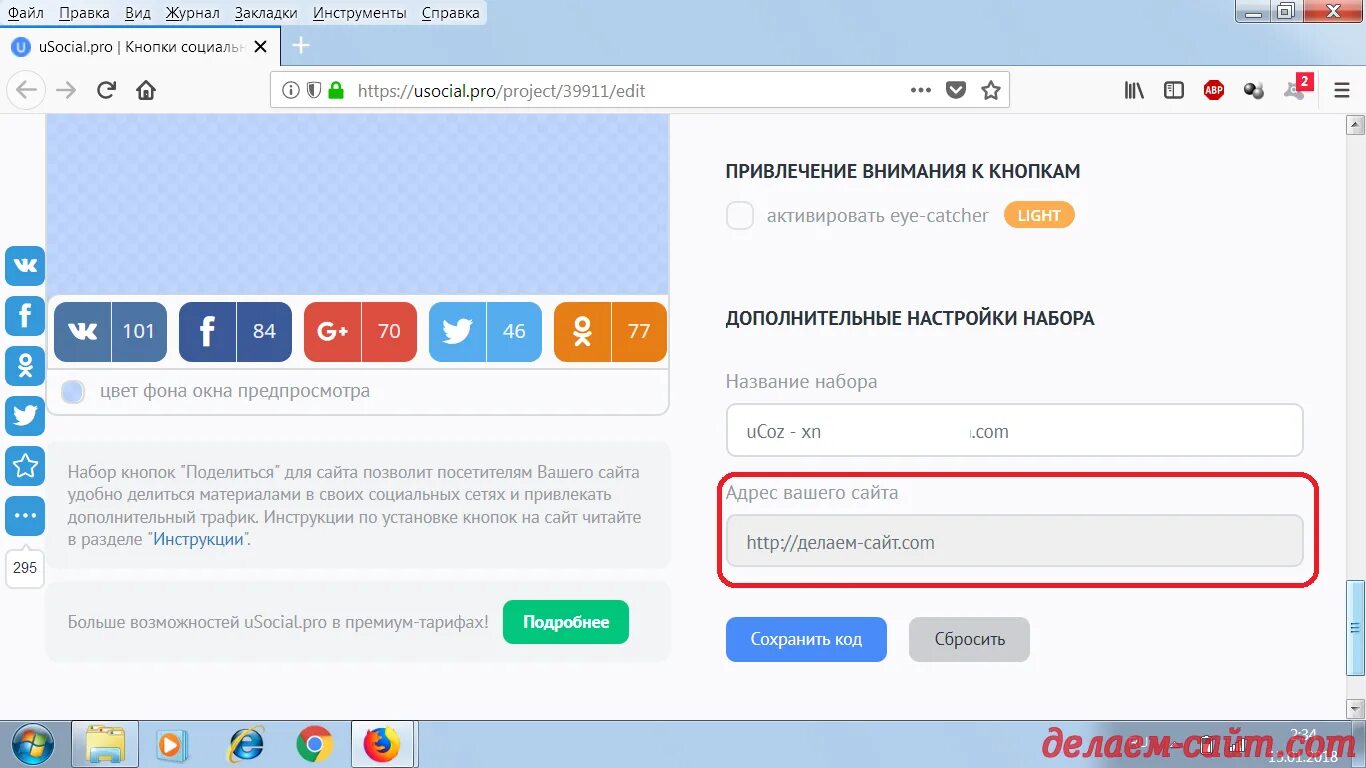Click the green padlock in address bar
The width and height of the screenshot is (1366, 768).
(x=336, y=90)
